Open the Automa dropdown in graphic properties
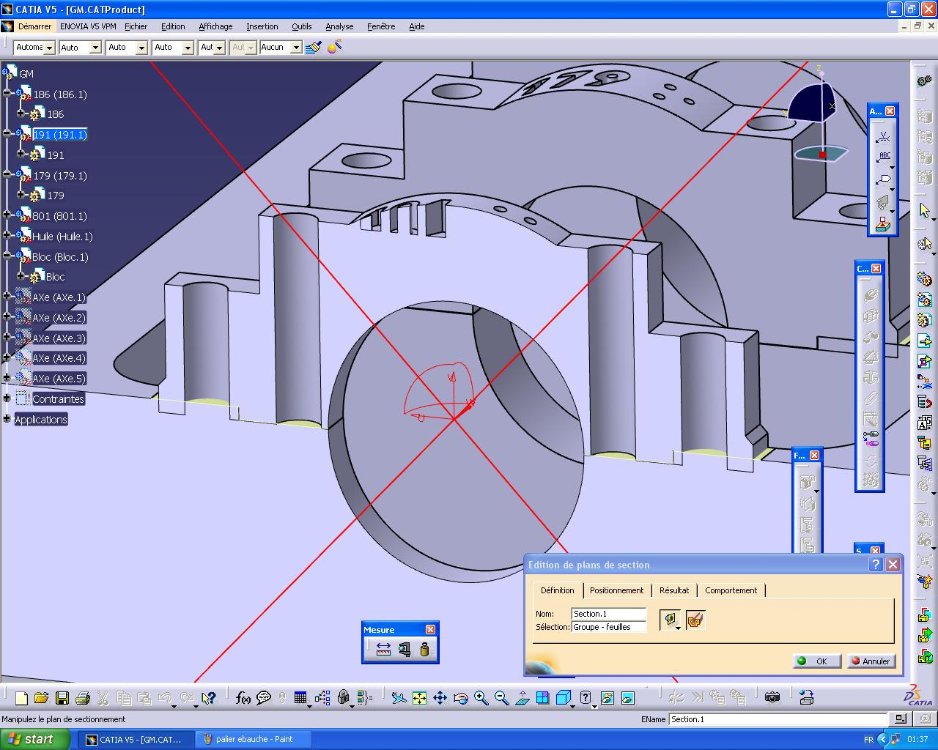Screen dimensions: 938x750 49,47
